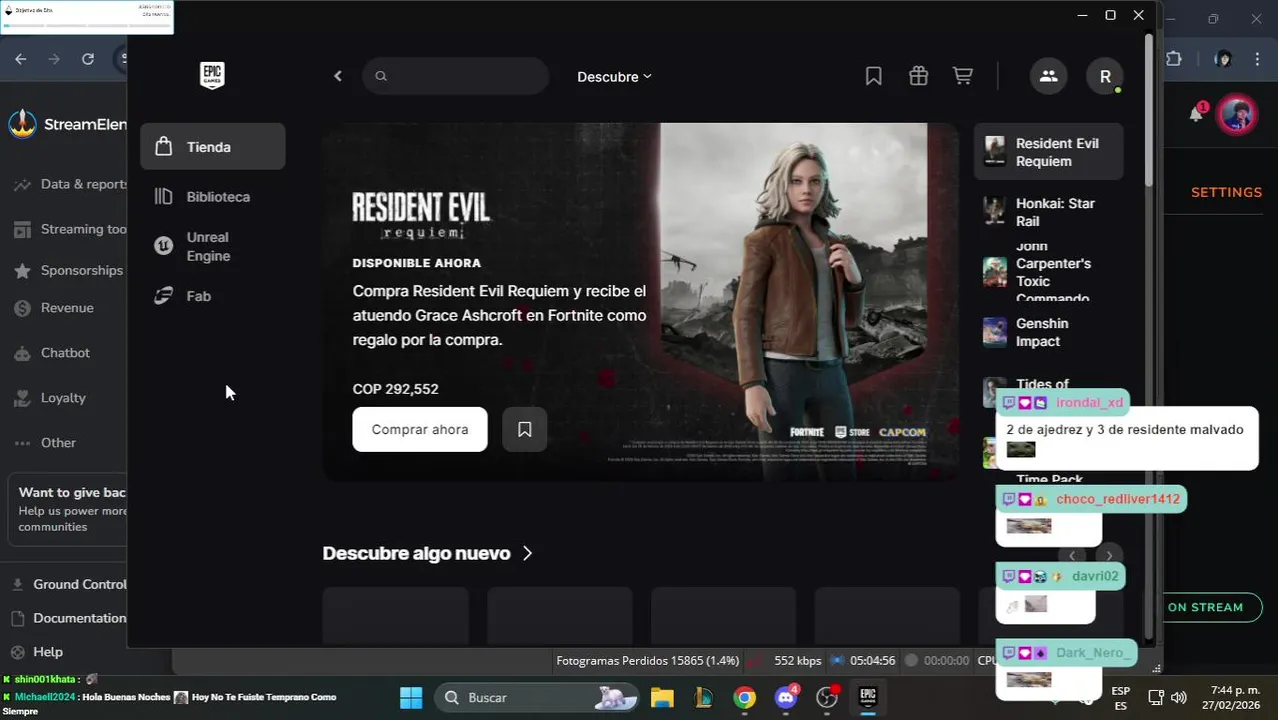Open the Descubre algo nuevo link
This screenshot has height=720, width=1278.
point(428,553)
